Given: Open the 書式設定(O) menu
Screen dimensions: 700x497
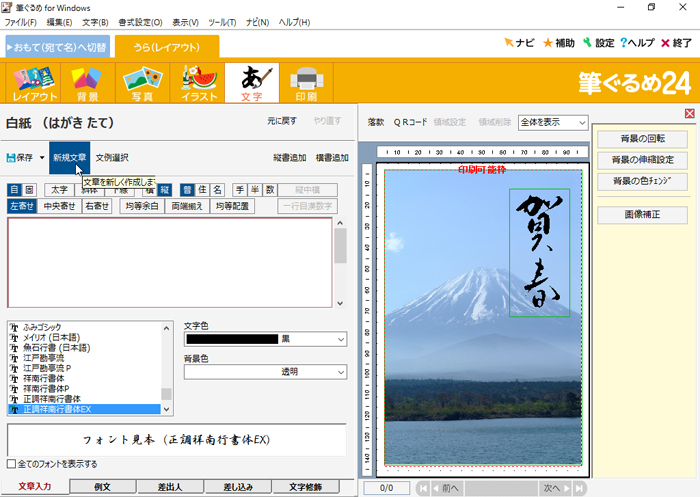Looking at the screenshot, I should [x=140, y=22].
